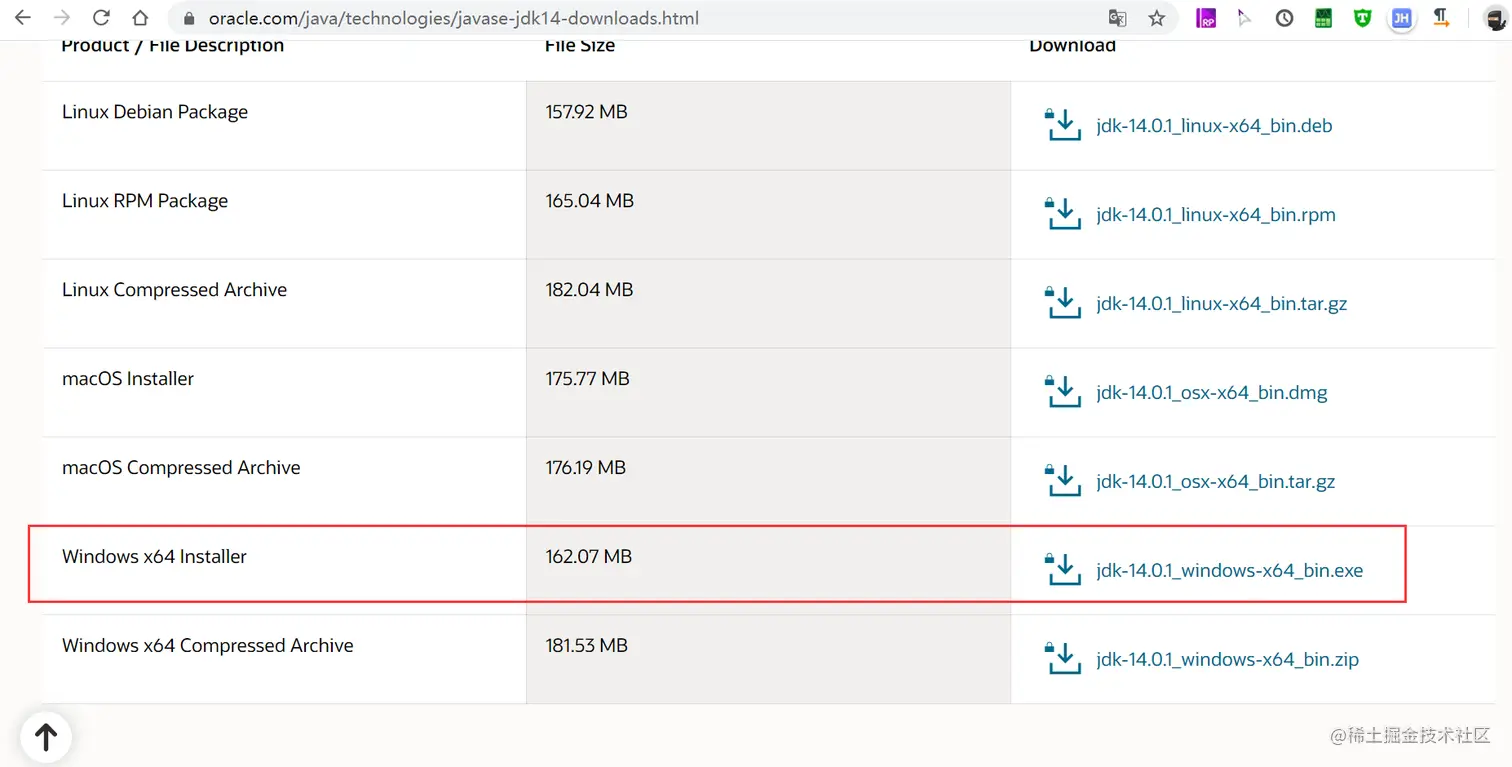Open the green chart grid extension
The height and width of the screenshot is (767, 1512).
pyautogui.click(x=1323, y=18)
